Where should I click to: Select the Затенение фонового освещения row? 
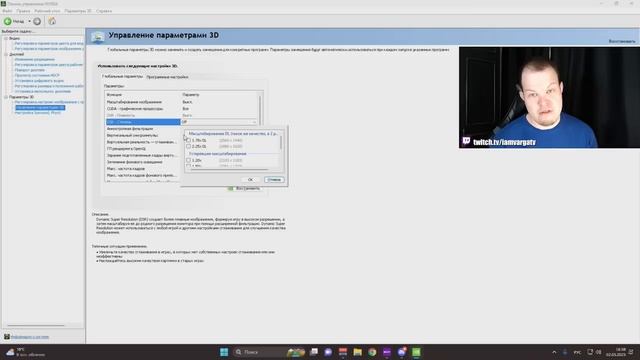coord(143,162)
